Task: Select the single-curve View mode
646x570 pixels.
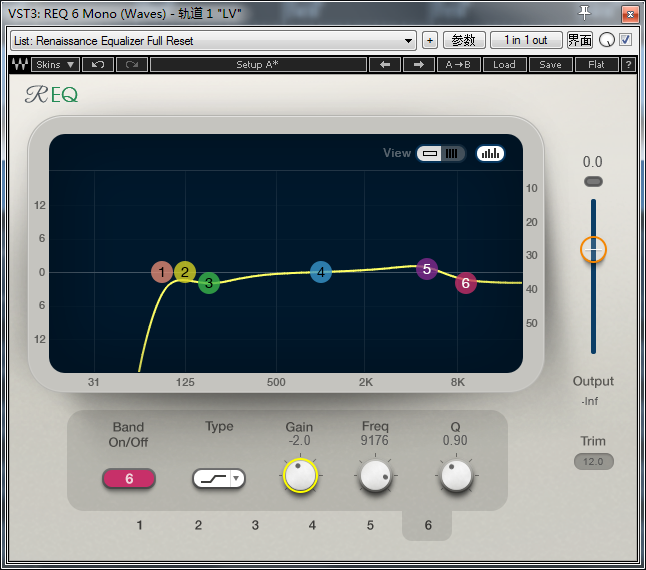Action: coord(430,154)
